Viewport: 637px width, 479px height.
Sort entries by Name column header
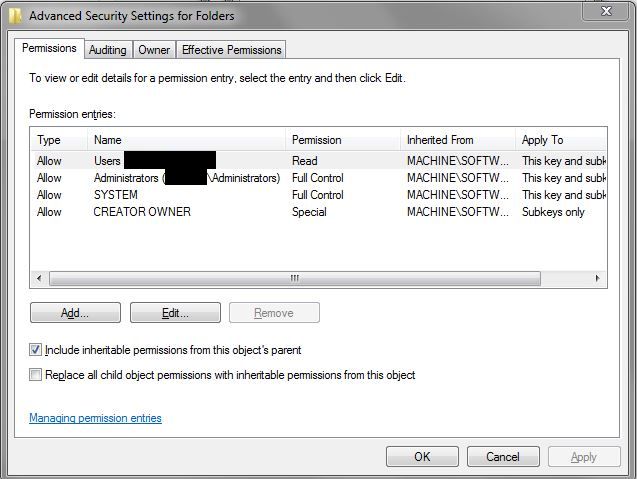click(107, 140)
